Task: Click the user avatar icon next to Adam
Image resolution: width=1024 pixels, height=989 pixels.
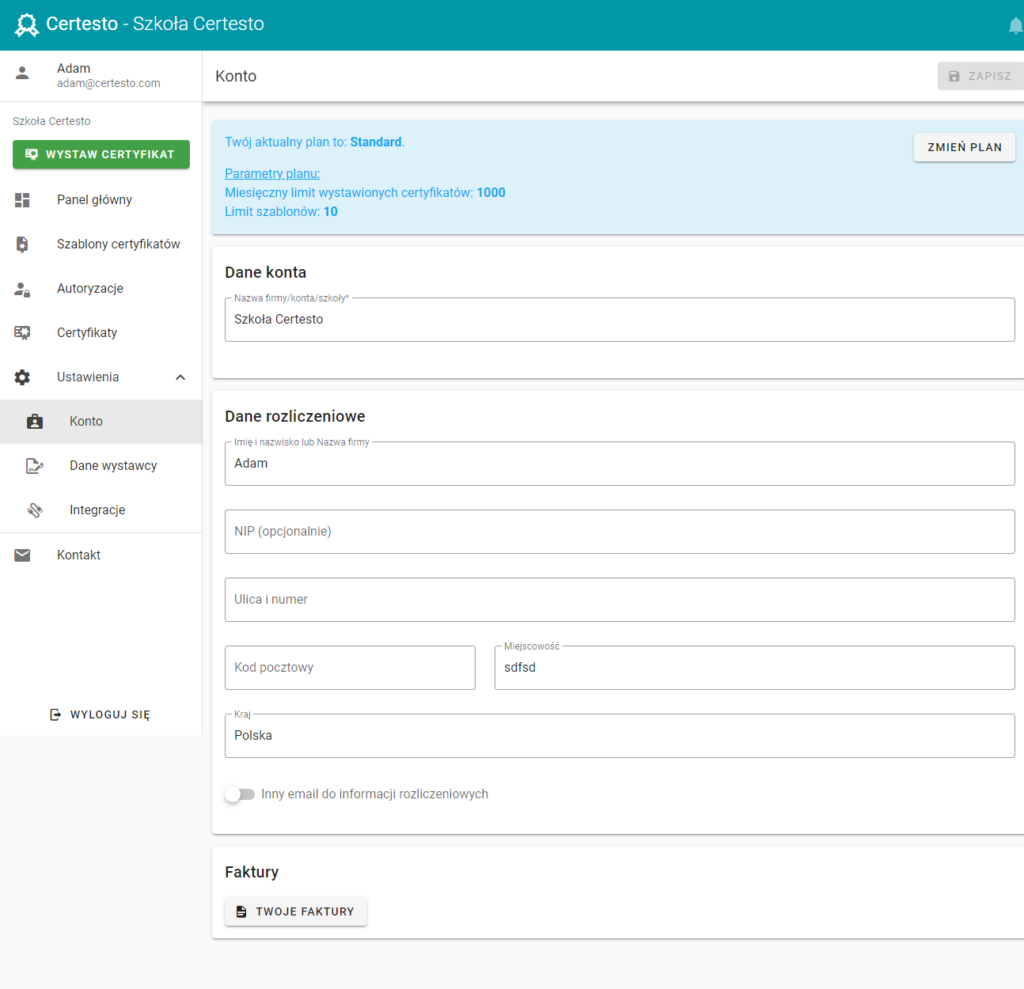Action: 22,73
